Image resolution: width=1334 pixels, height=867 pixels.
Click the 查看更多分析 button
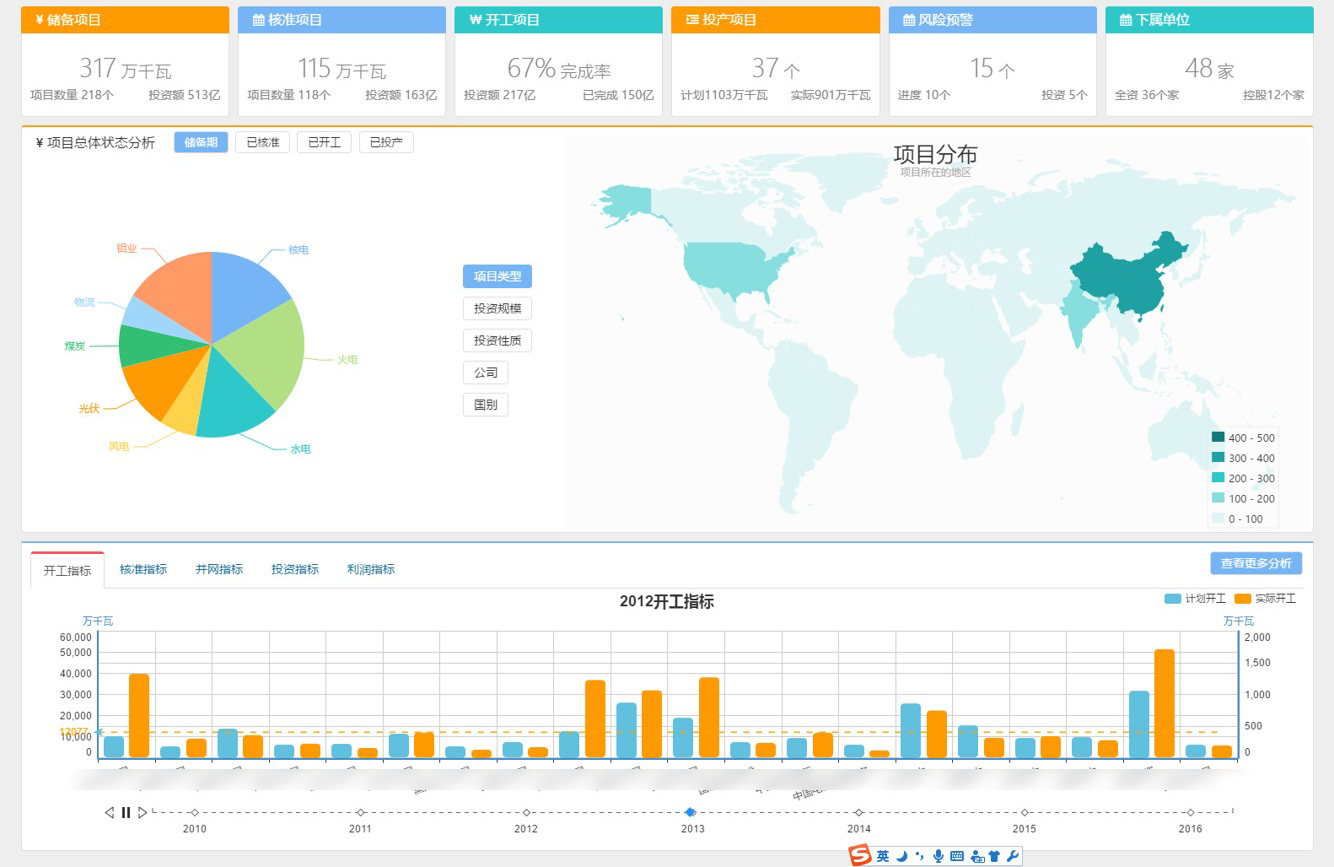point(1256,563)
